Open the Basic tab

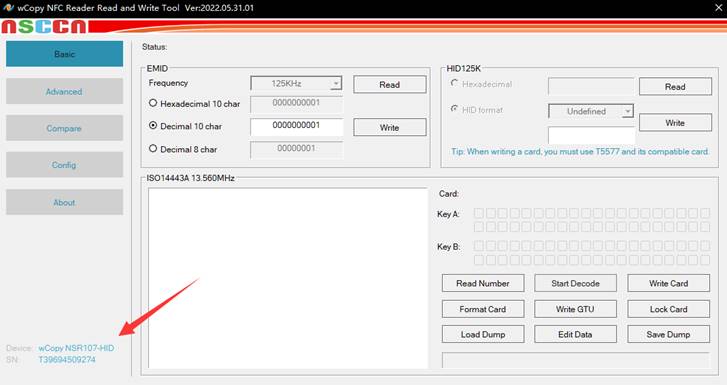[64, 54]
